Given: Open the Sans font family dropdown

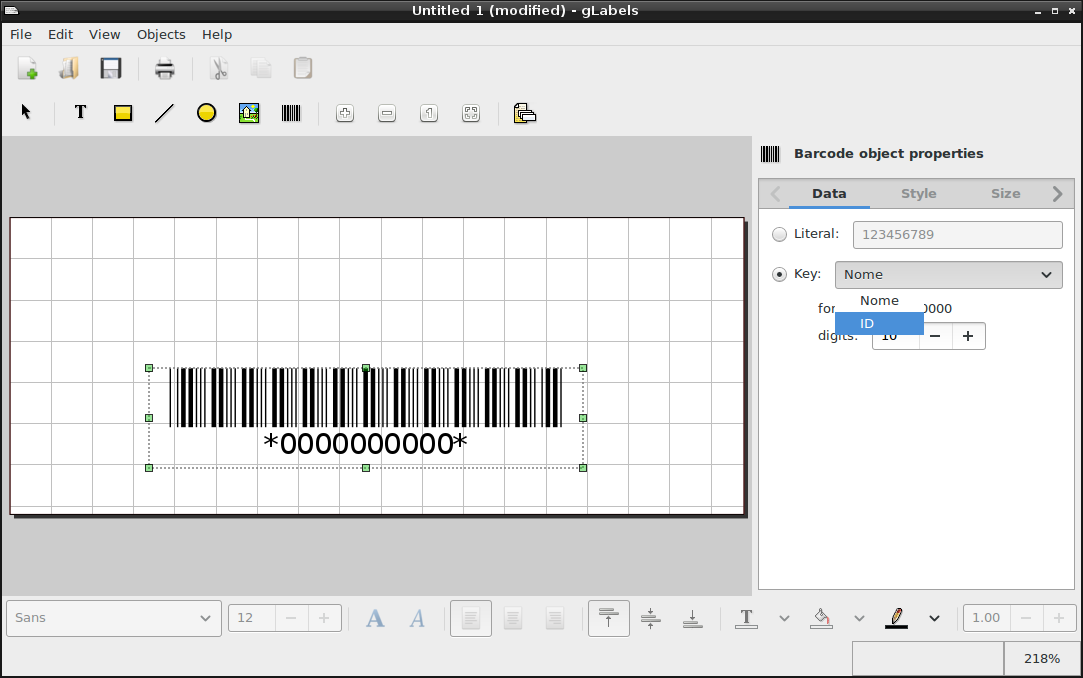Looking at the screenshot, I should coord(114,618).
